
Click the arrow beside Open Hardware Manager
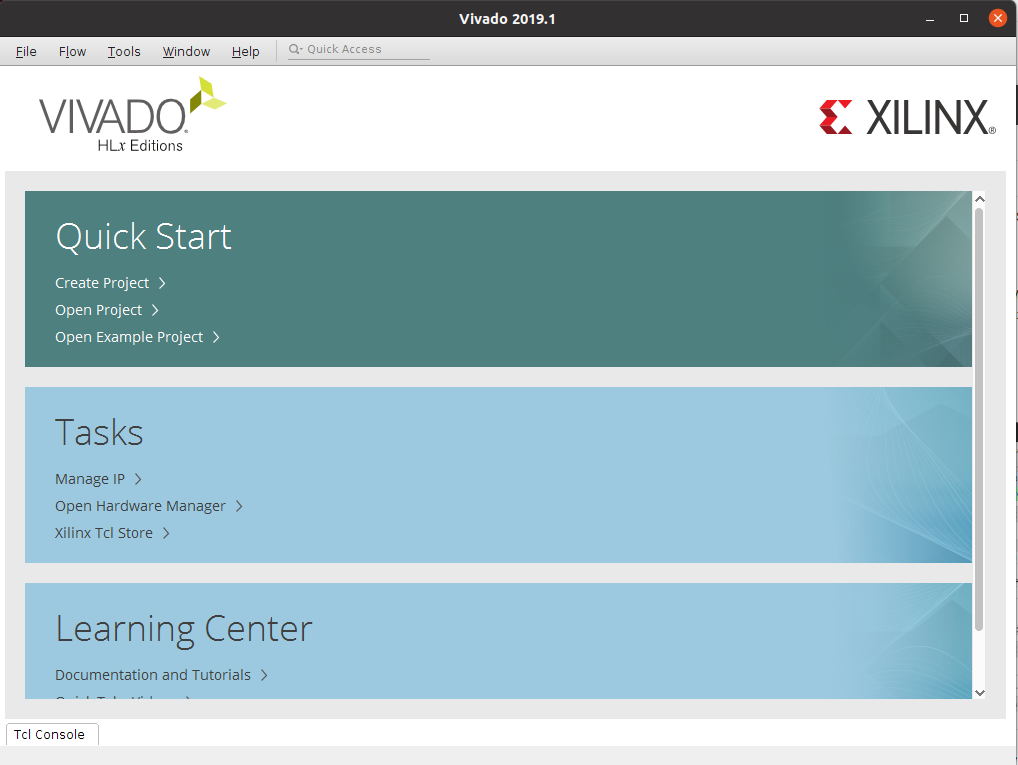click(239, 506)
